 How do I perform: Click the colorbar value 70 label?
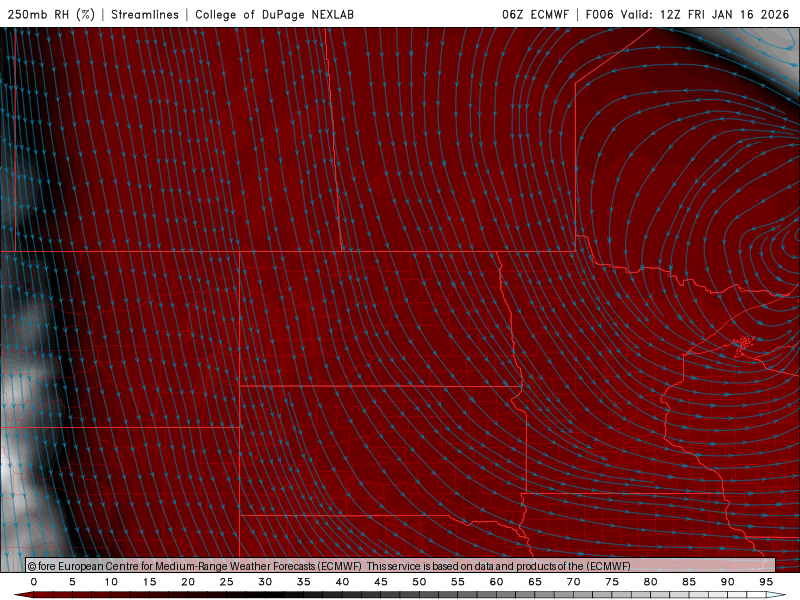(573, 582)
